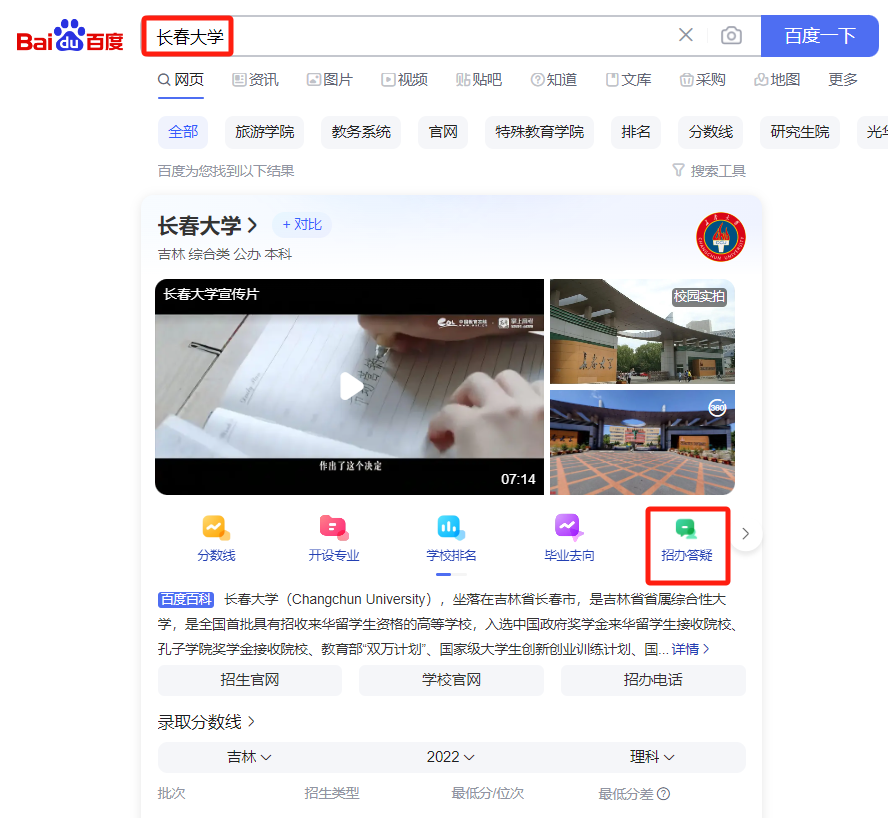Open the 录取分数线 section link
Viewport: 888px width, 818px height.
coord(206,722)
